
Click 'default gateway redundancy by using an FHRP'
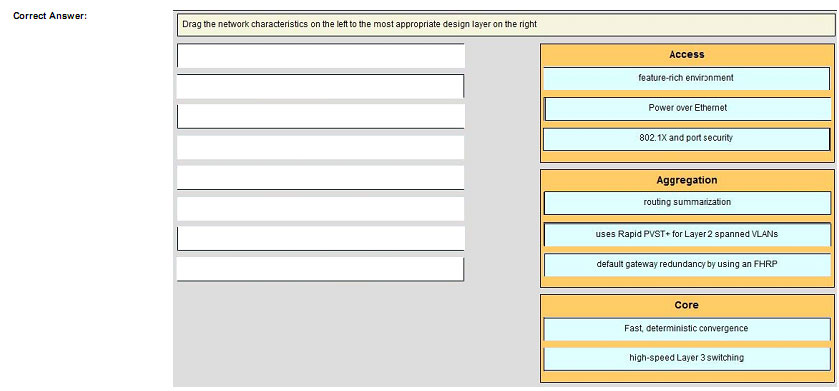(687, 265)
